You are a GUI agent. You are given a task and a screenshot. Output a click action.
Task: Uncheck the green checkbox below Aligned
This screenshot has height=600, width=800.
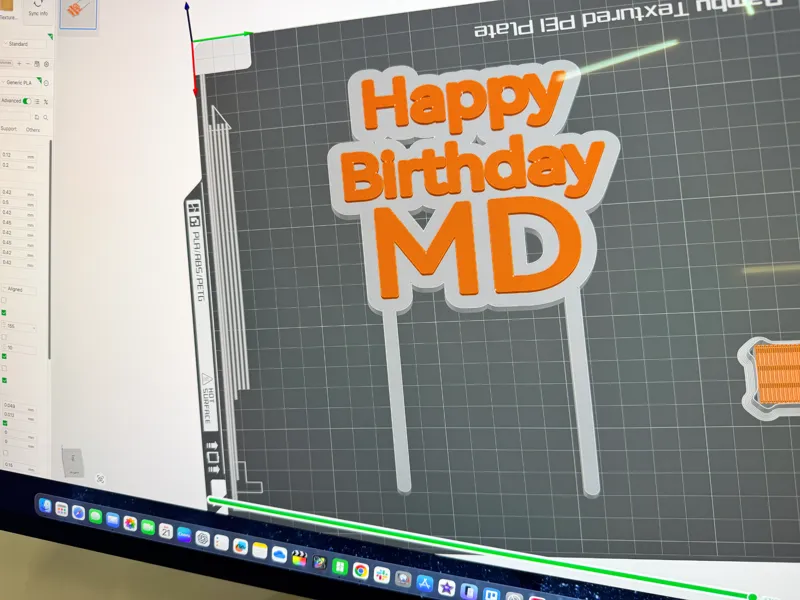click(x=4, y=312)
